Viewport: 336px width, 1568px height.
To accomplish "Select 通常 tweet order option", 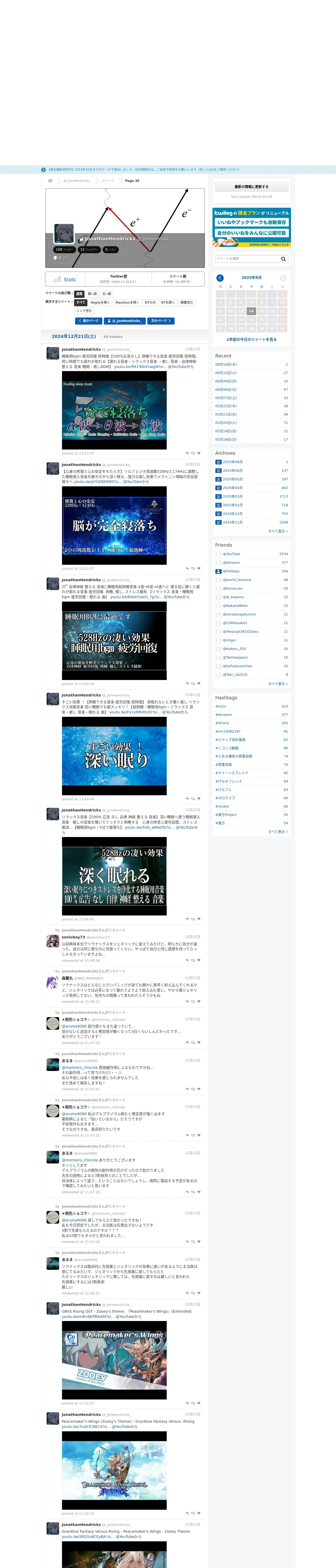I will 79,294.
